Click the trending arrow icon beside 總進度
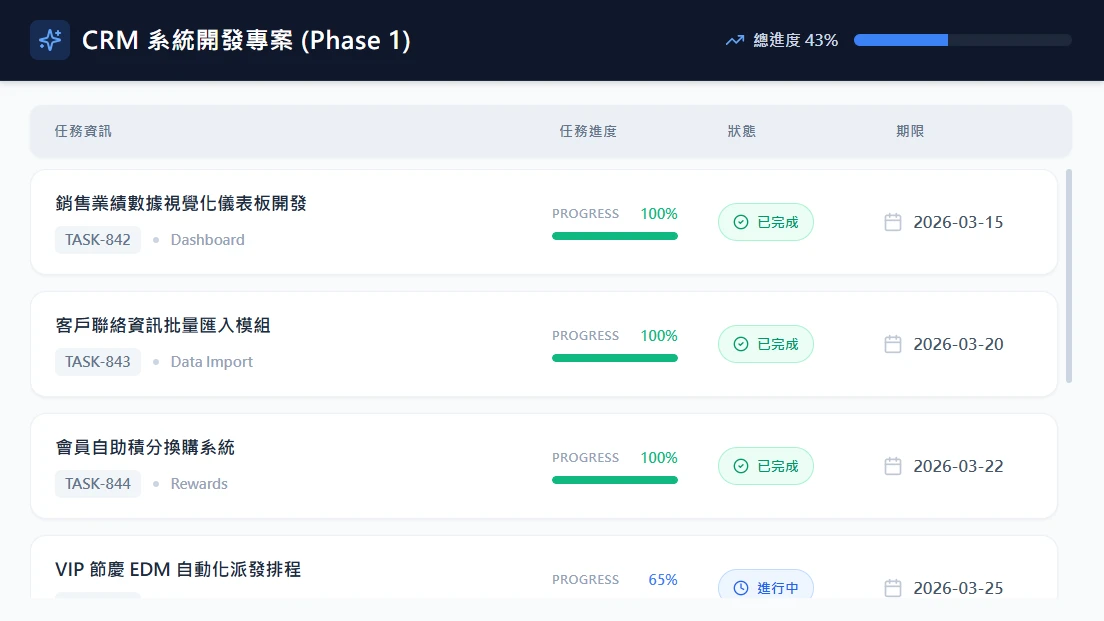The height and width of the screenshot is (621, 1104). [x=735, y=40]
